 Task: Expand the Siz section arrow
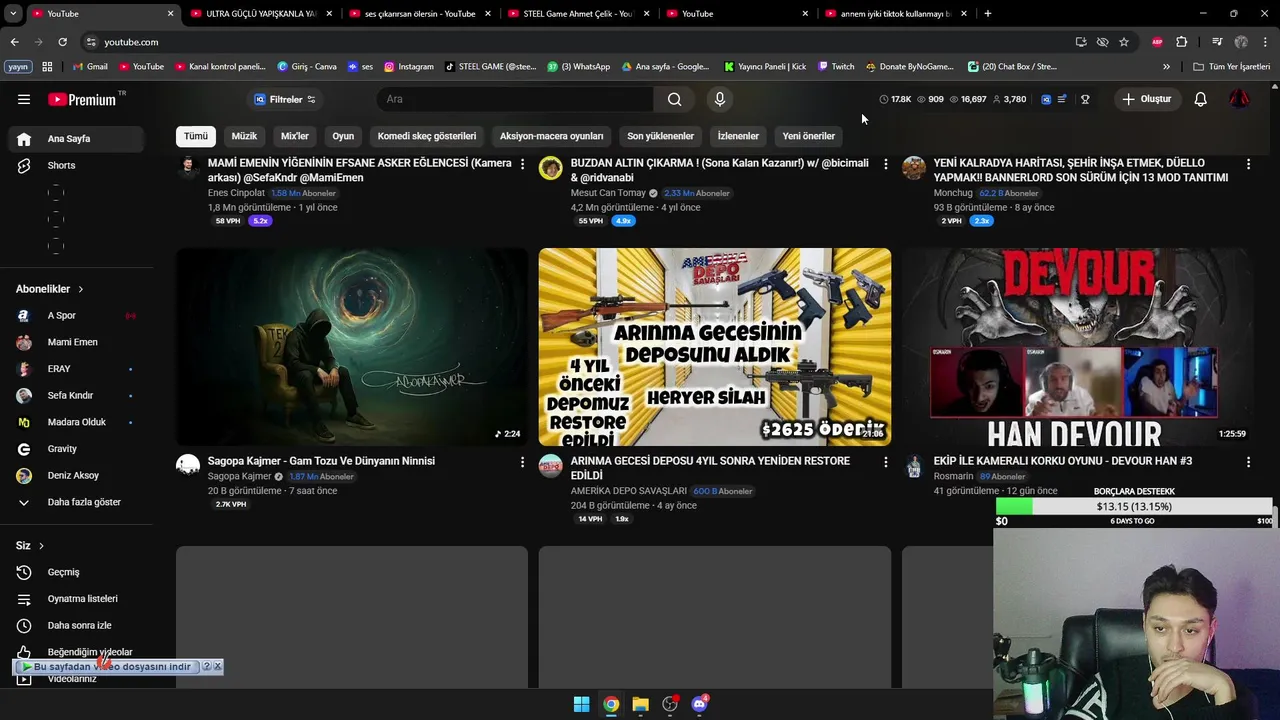[41, 546]
